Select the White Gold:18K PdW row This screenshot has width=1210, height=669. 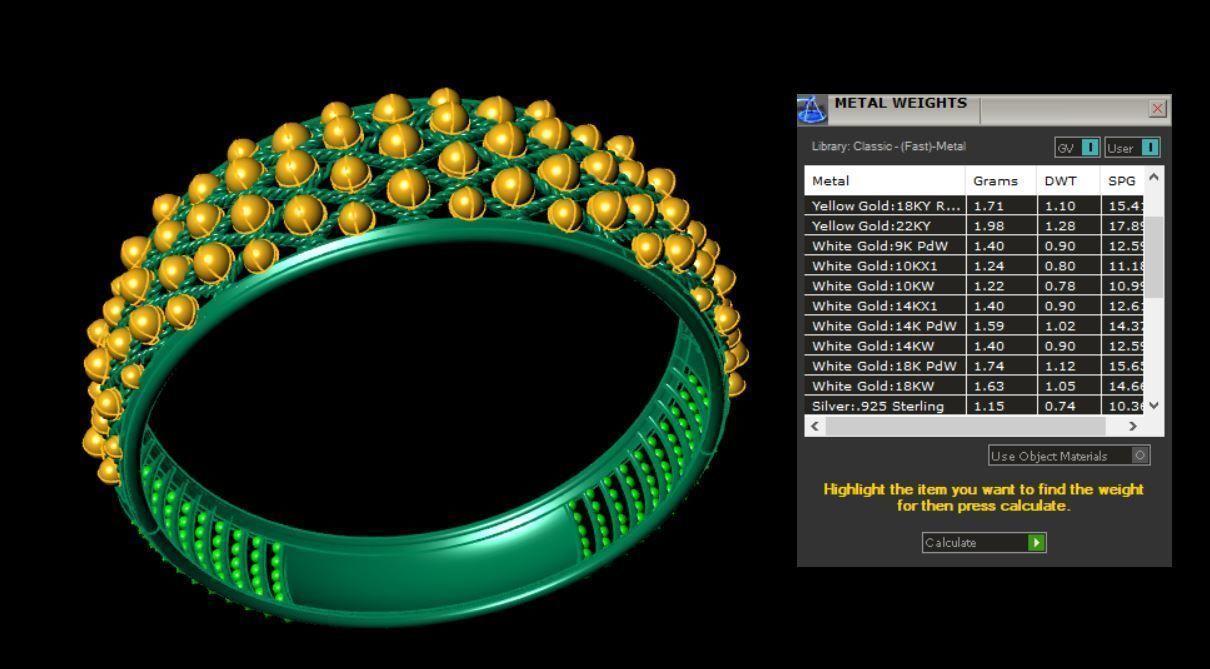[974, 366]
